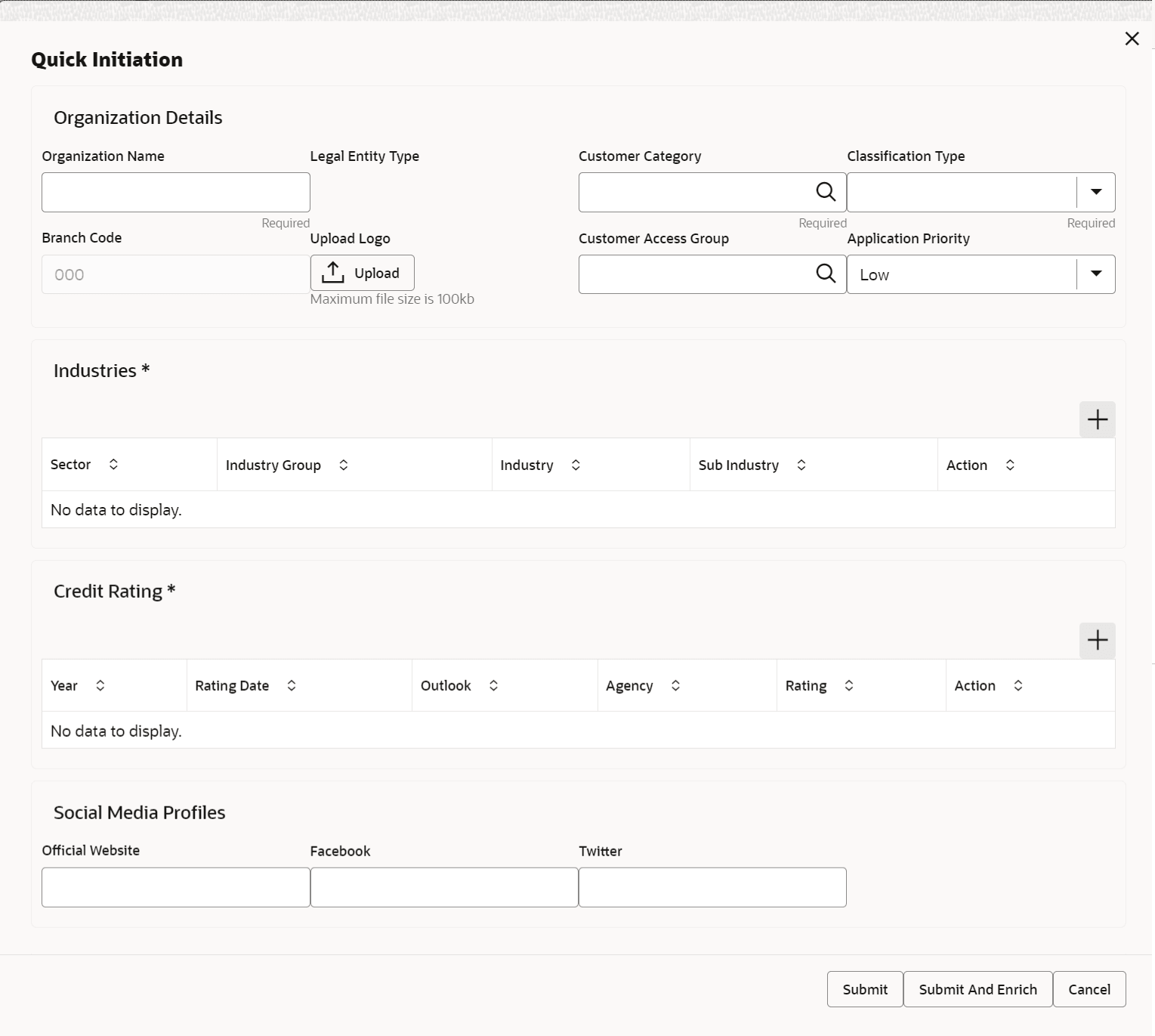Sort the Outlook column
The height and width of the screenshot is (1036, 1155).
point(493,685)
